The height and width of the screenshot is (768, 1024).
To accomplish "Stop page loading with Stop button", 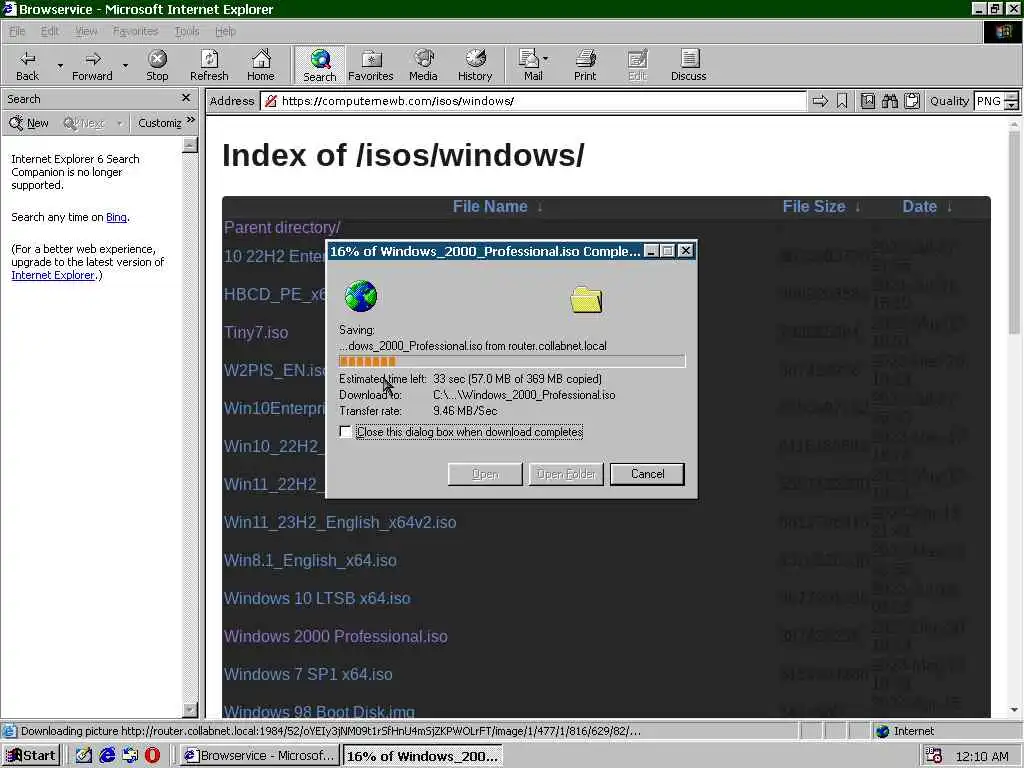I will 157,65.
